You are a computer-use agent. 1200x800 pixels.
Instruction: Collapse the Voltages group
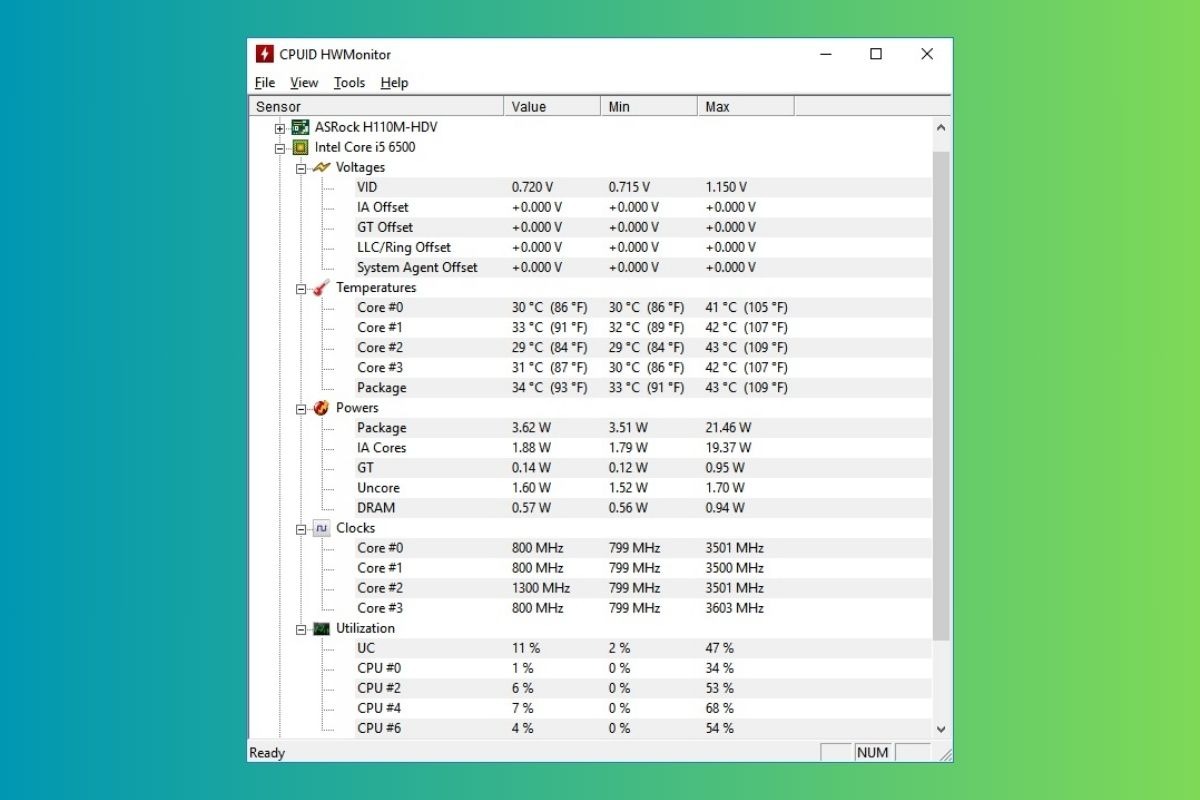click(301, 168)
